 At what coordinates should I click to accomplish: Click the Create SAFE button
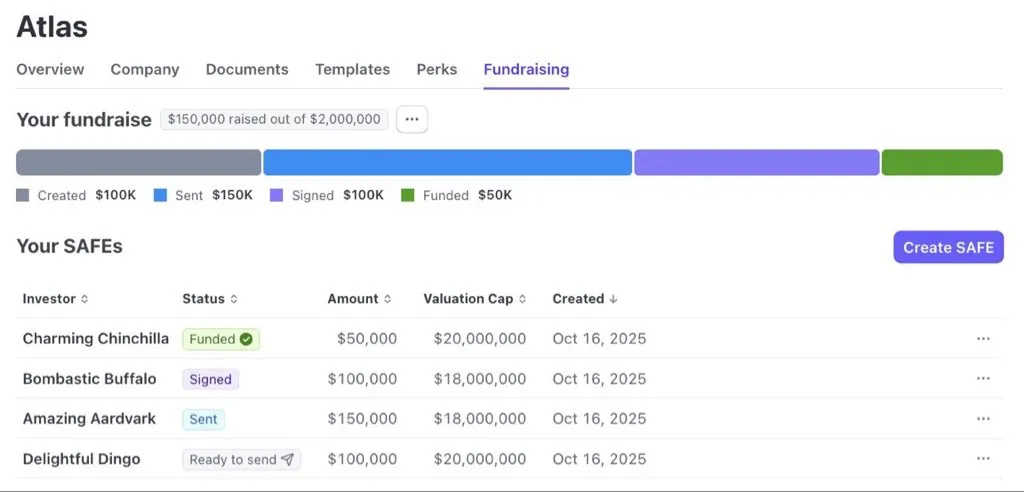pos(948,247)
